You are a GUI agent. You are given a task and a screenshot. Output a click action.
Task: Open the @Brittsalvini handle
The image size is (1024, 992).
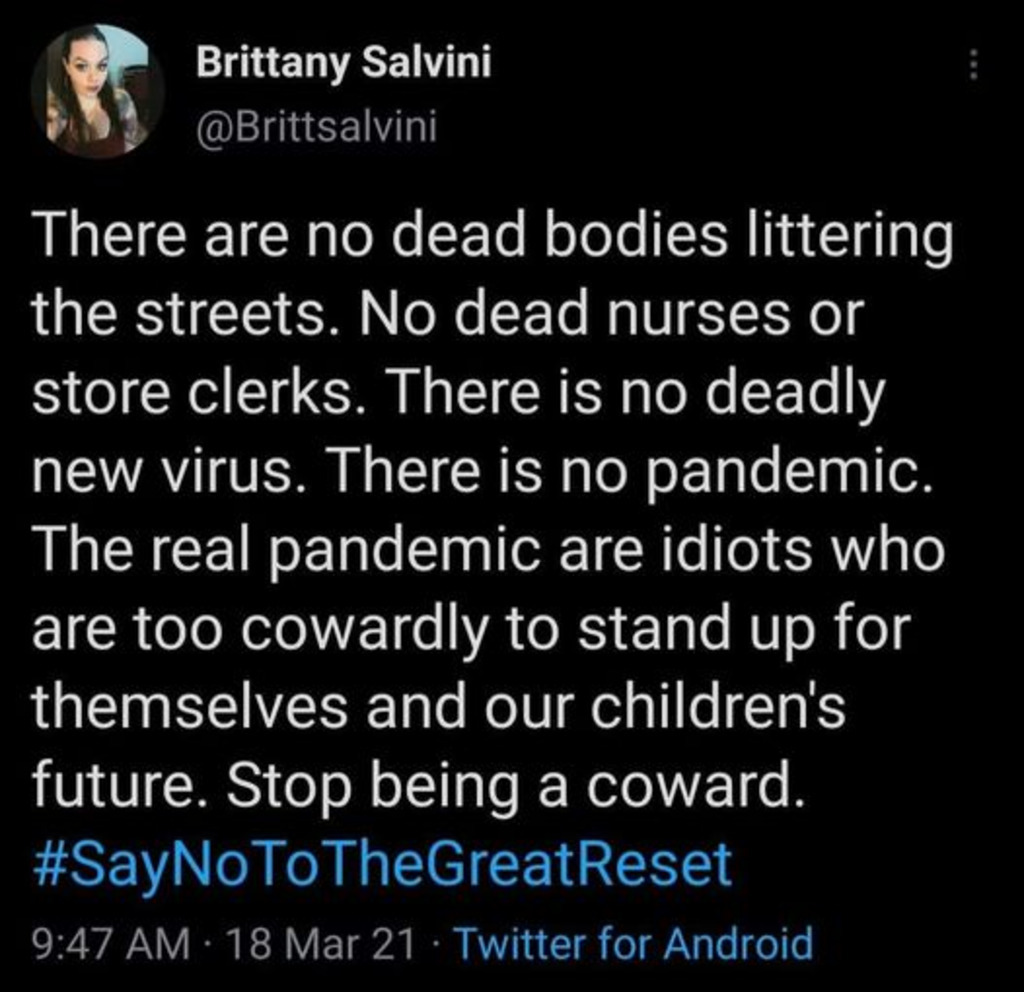[317, 127]
